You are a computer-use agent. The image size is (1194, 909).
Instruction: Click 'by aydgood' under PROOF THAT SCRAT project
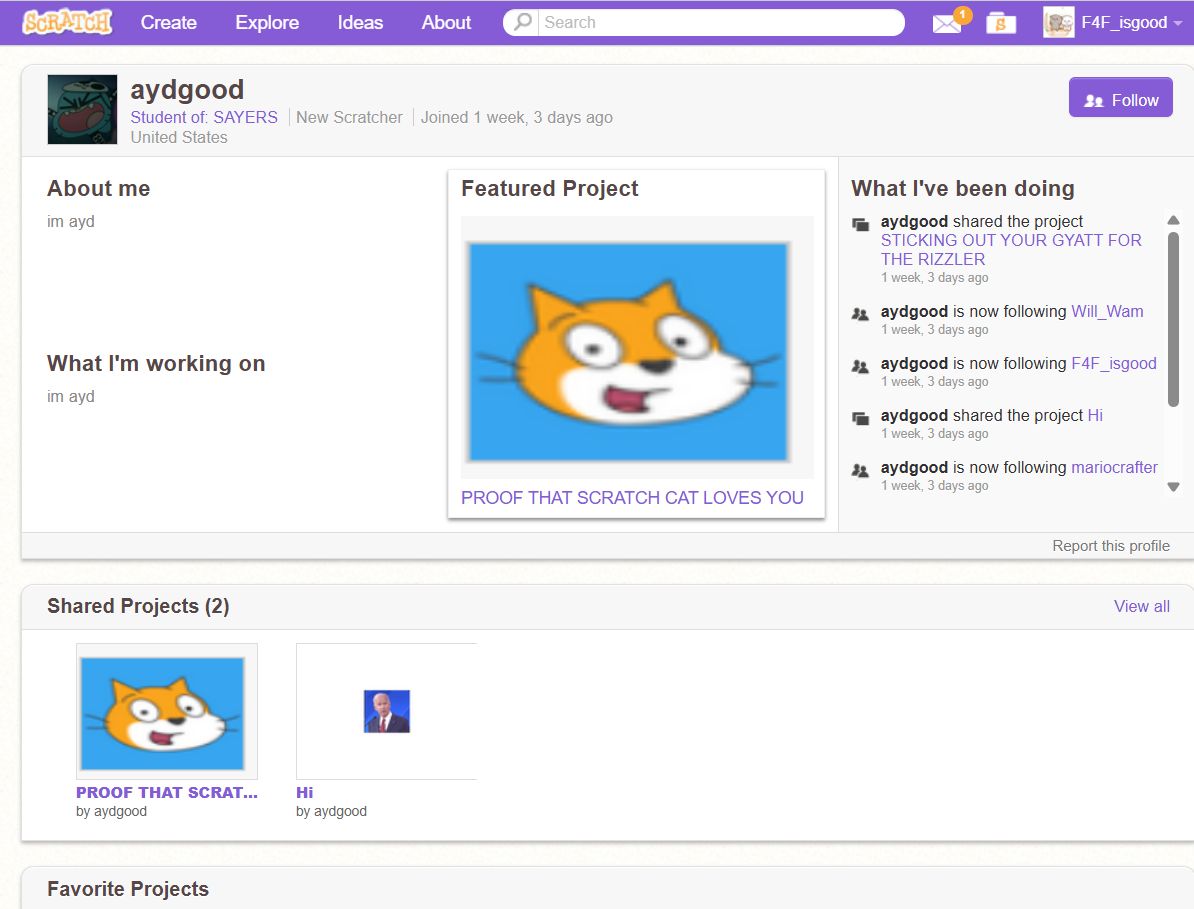point(111,812)
